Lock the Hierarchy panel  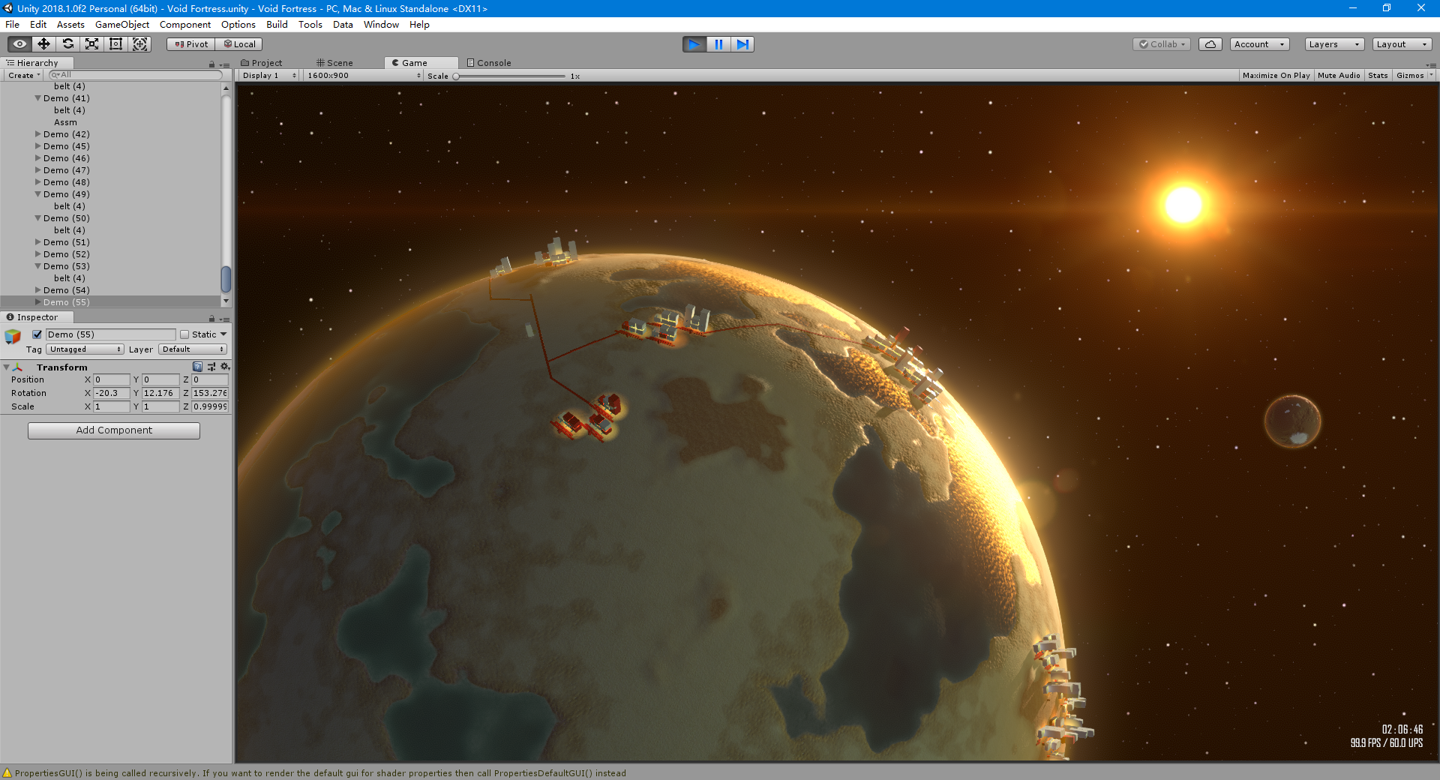coord(212,63)
